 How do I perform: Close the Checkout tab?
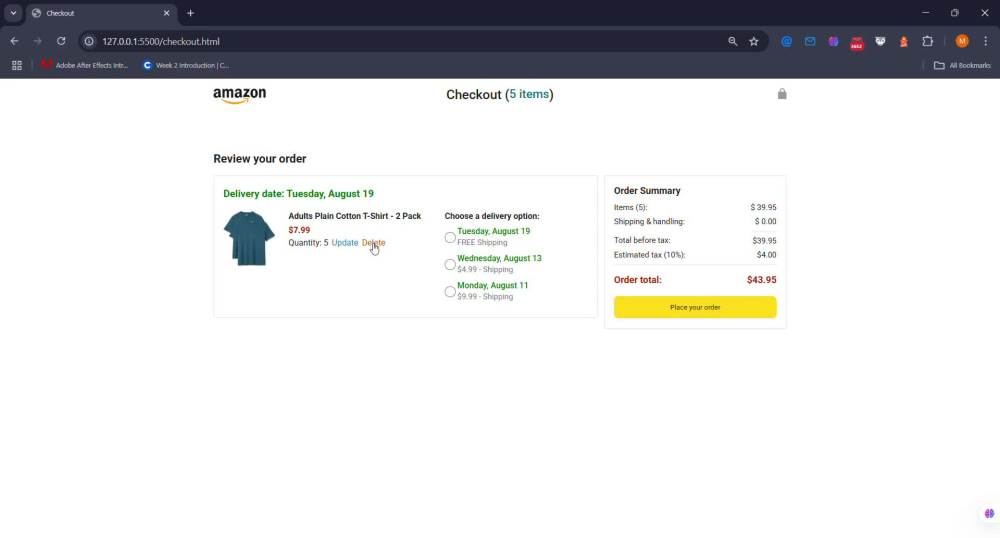166,13
